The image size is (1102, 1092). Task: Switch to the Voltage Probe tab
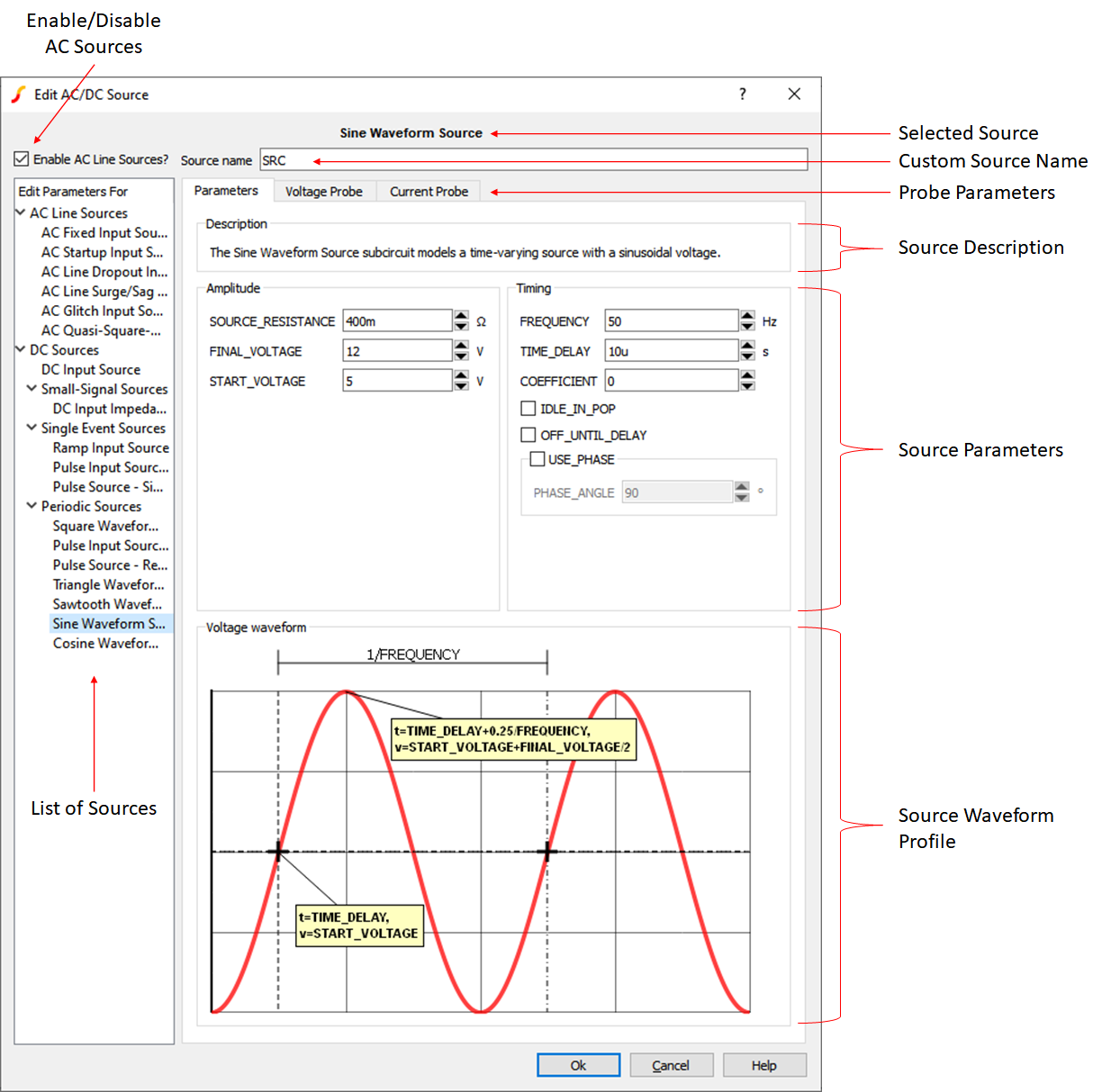[x=323, y=192]
